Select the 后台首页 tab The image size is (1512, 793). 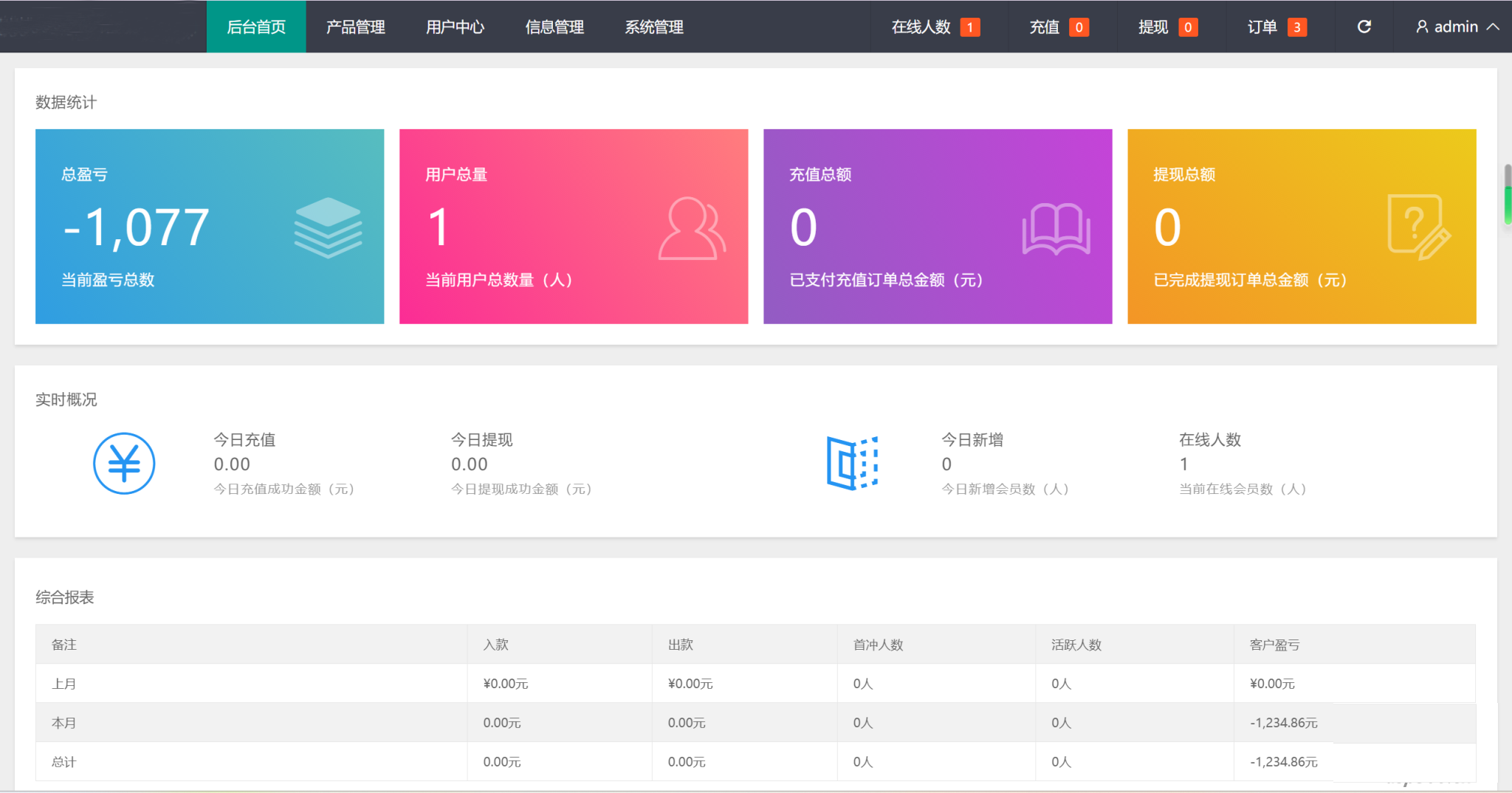click(256, 27)
